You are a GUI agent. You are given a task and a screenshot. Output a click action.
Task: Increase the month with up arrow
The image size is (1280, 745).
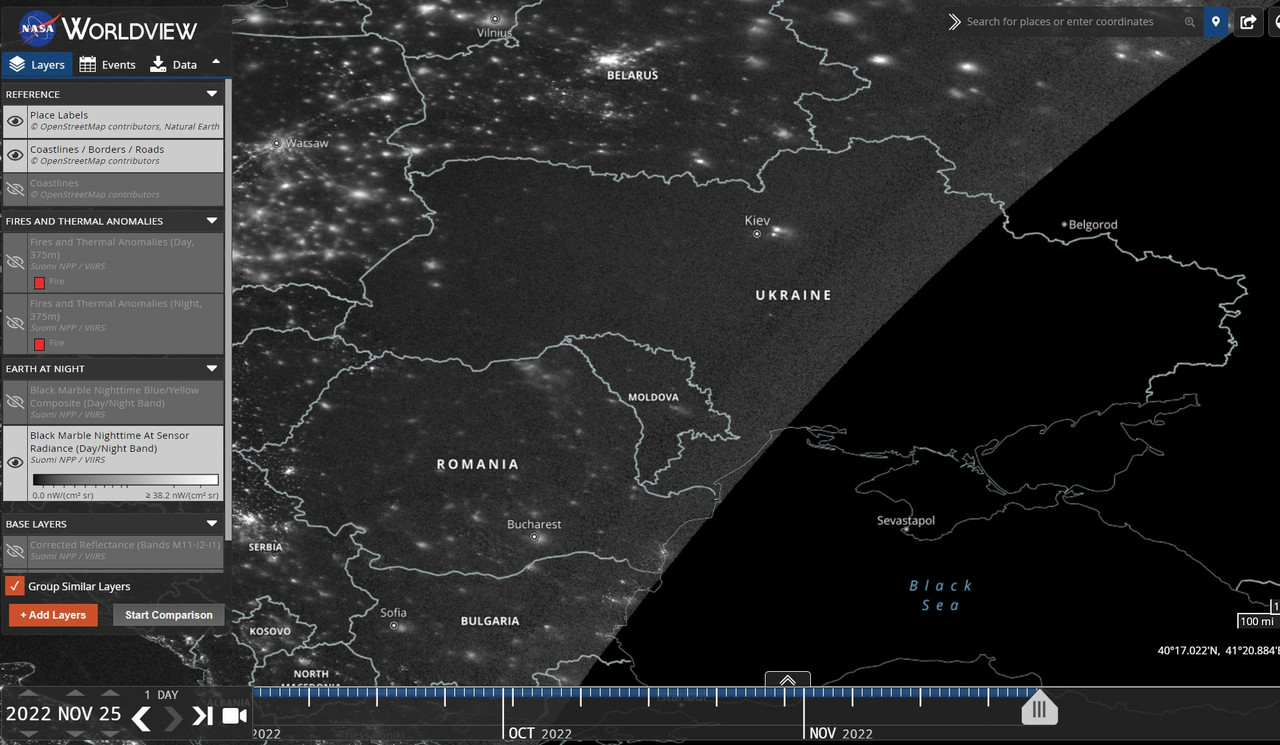75,693
